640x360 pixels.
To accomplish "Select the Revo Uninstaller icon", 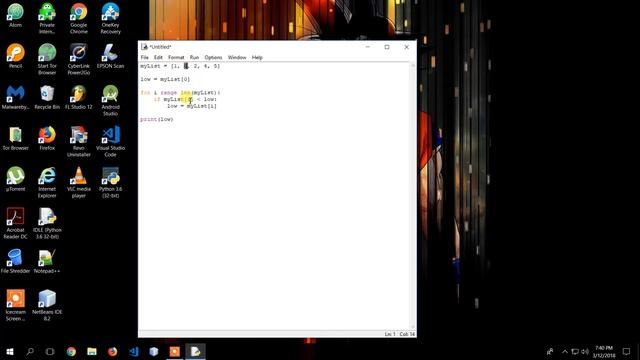I will [x=78, y=142].
